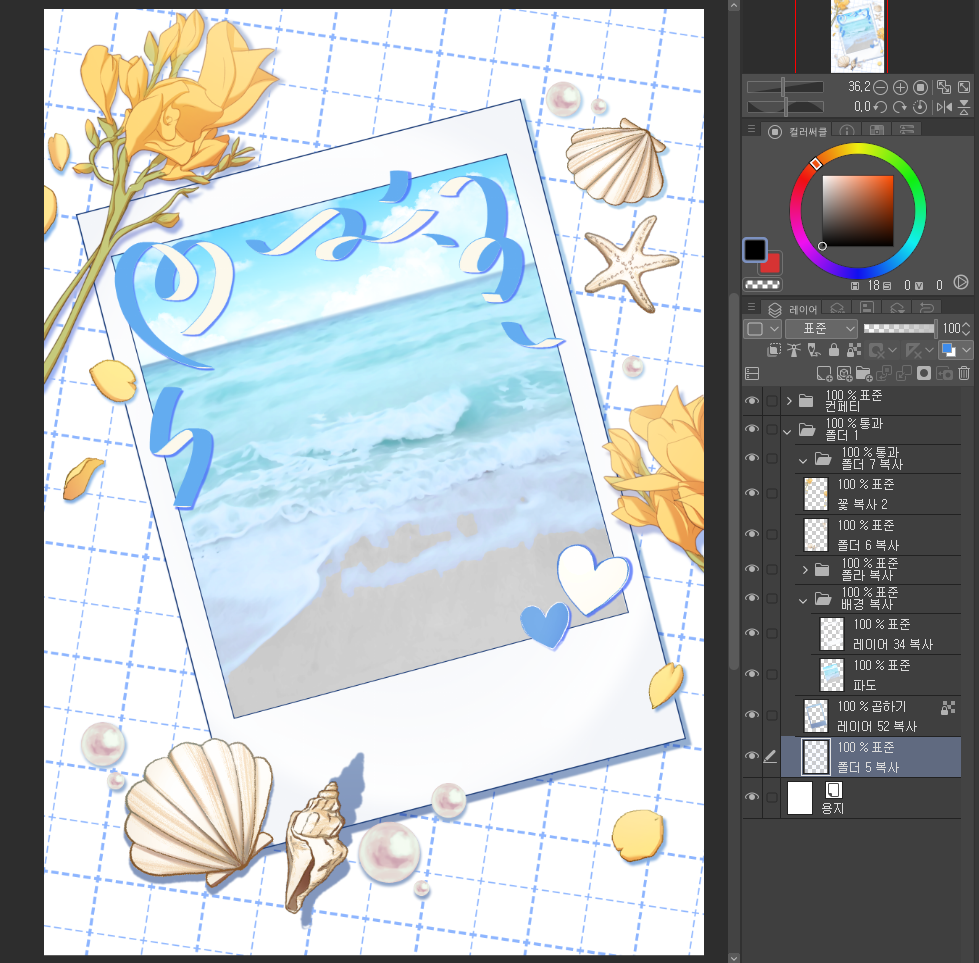Screen dimensions: 979x963
Task: Create a new layer folder
Action: (863, 373)
